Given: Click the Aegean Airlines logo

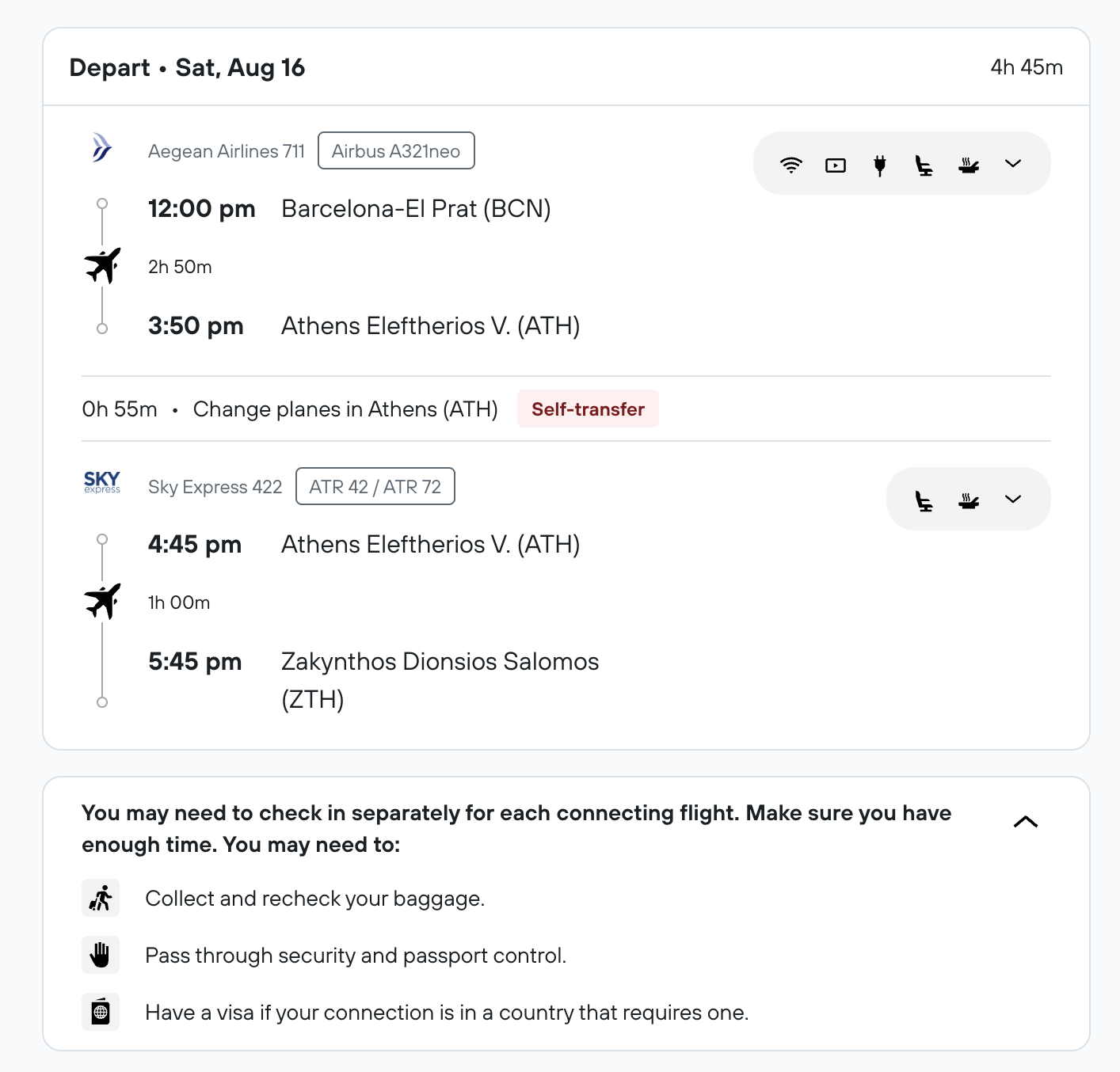Looking at the screenshot, I should point(102,148).
